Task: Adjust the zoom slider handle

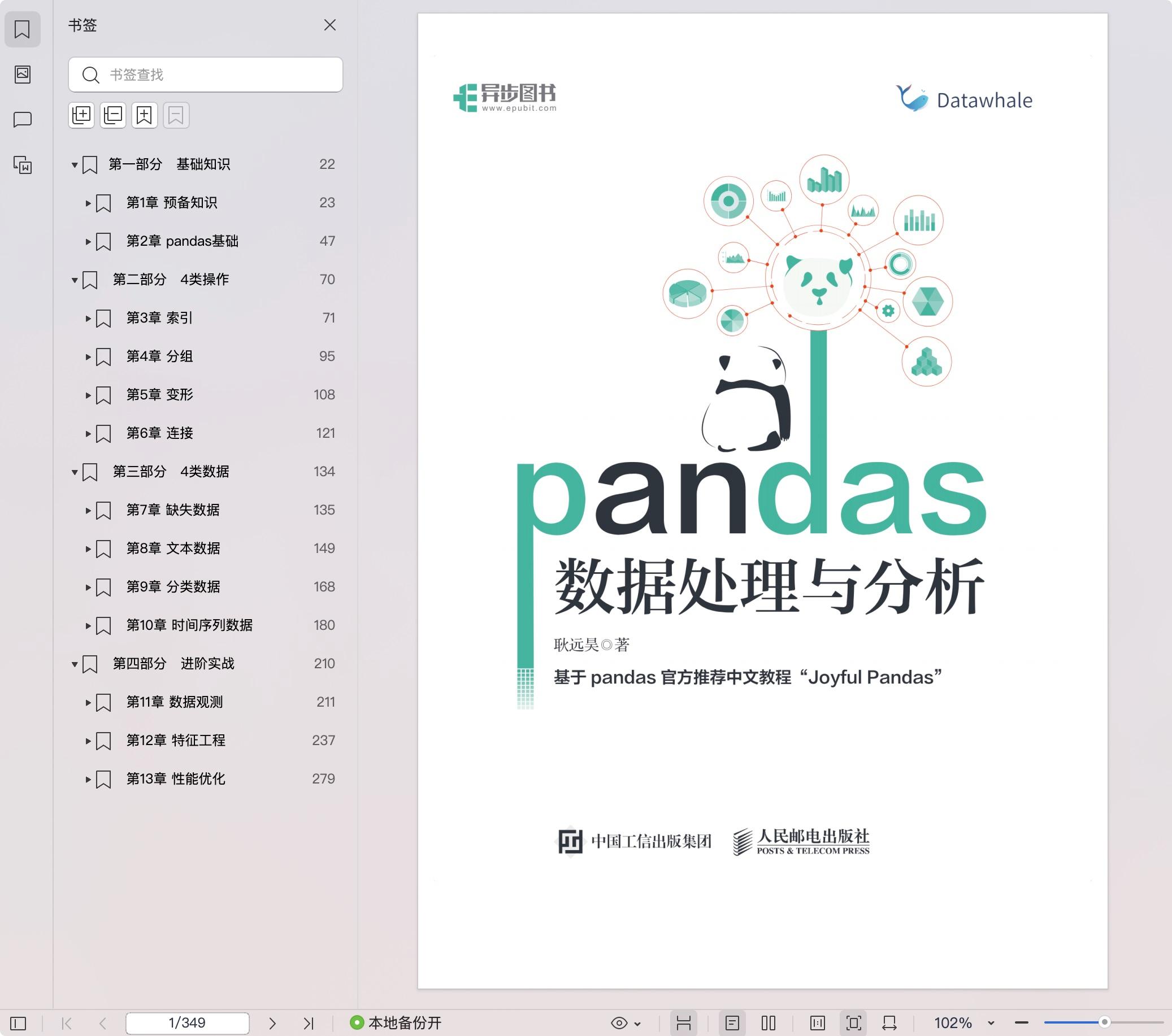Action: tap(1105, 1022)
